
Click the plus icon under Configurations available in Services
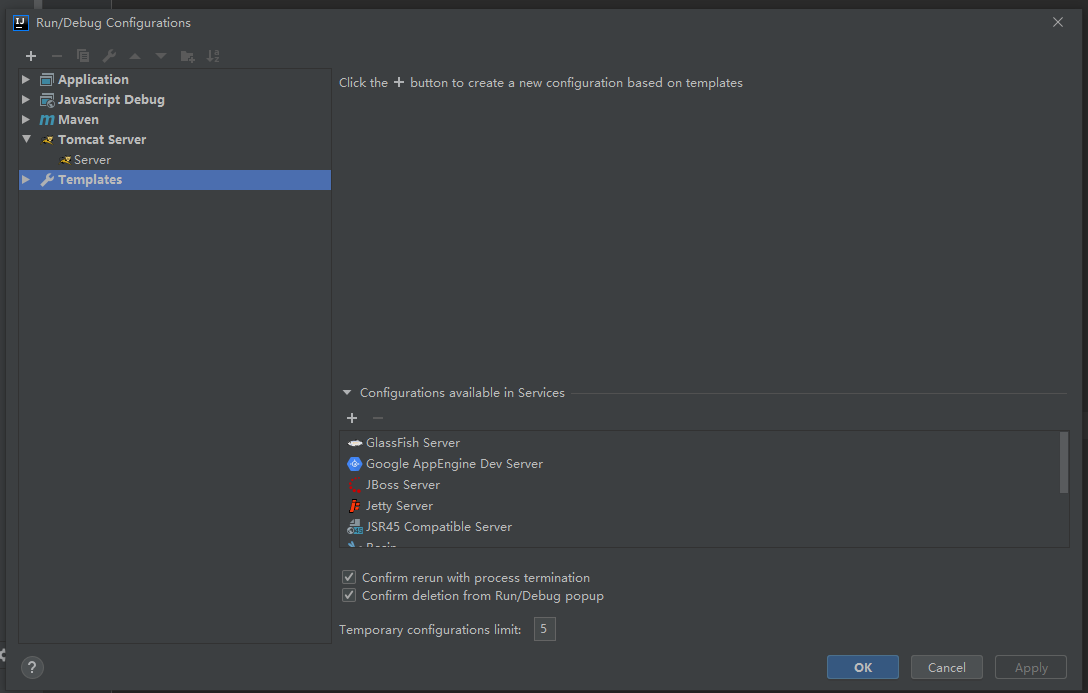click(351, 417)
